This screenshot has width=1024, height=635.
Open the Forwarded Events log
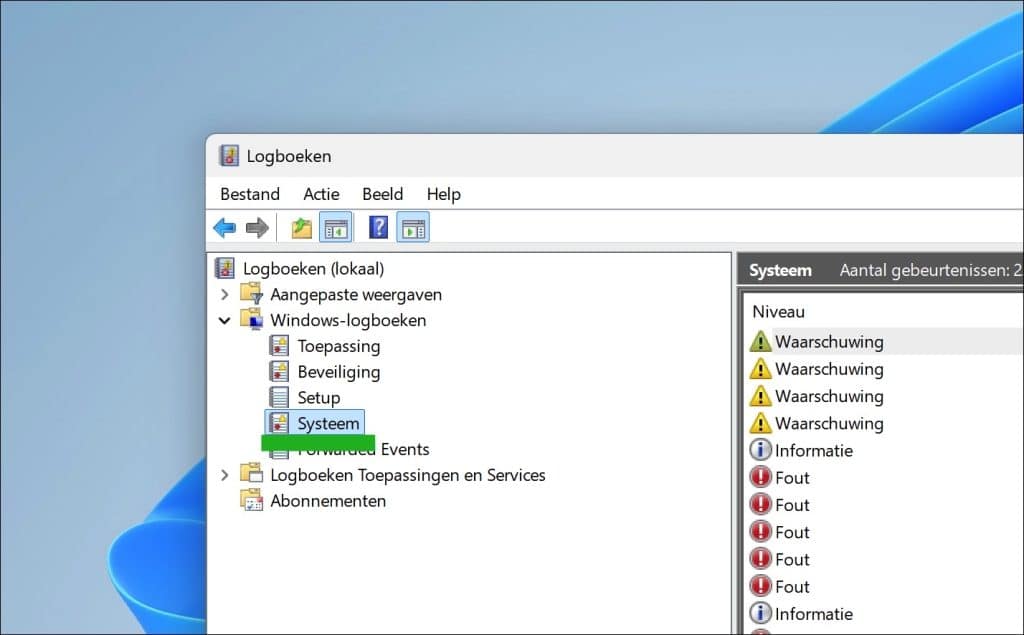click(363, 449)
